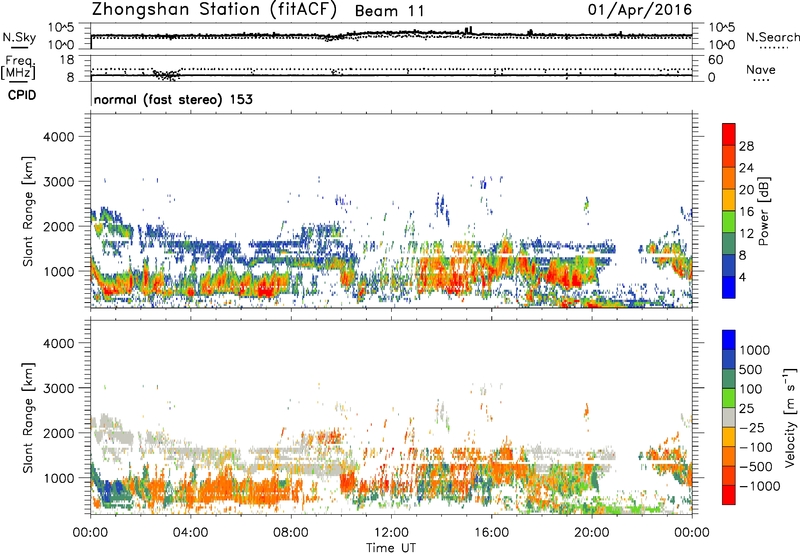Click the -1000 label on the velocity colorbar
This screenshot has width=800, height=554.
click(759, 486)
